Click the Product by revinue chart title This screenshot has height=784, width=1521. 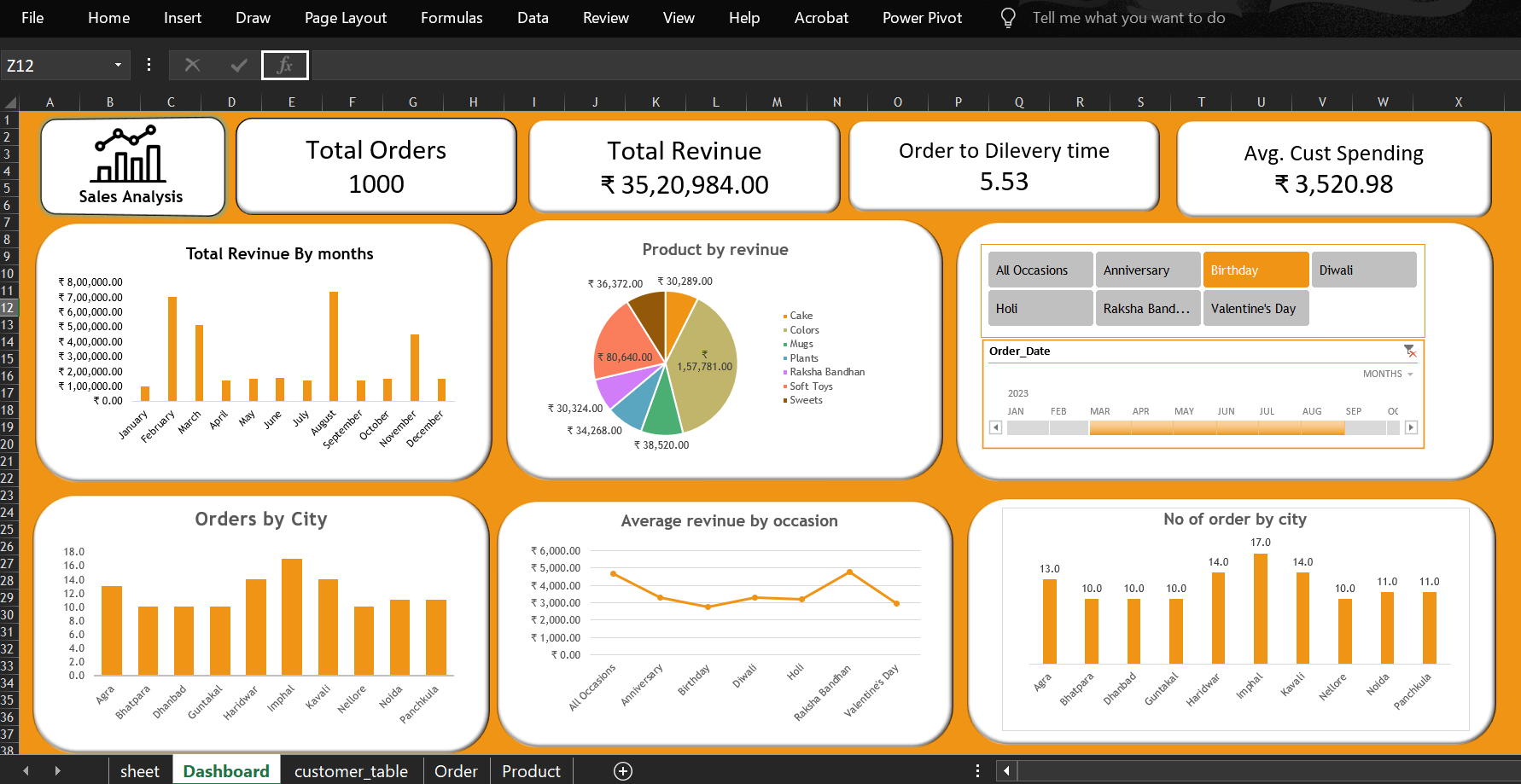click(715, 249)
